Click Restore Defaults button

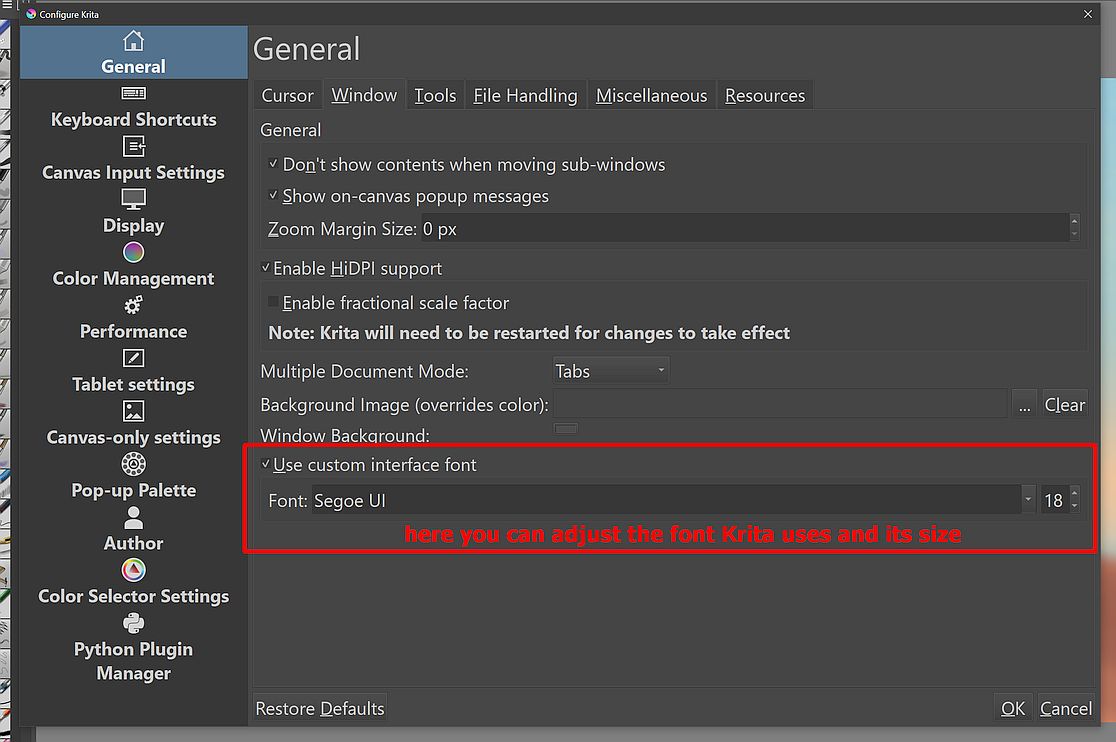[320, 708]
